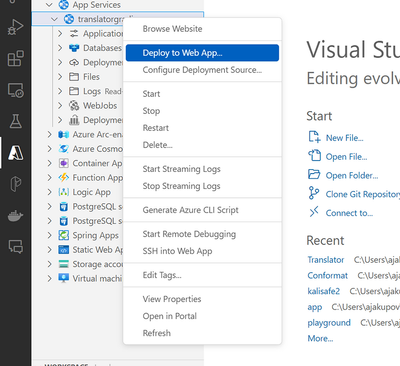
Task: Open the Extensions view icon
Action: [15, 58]
